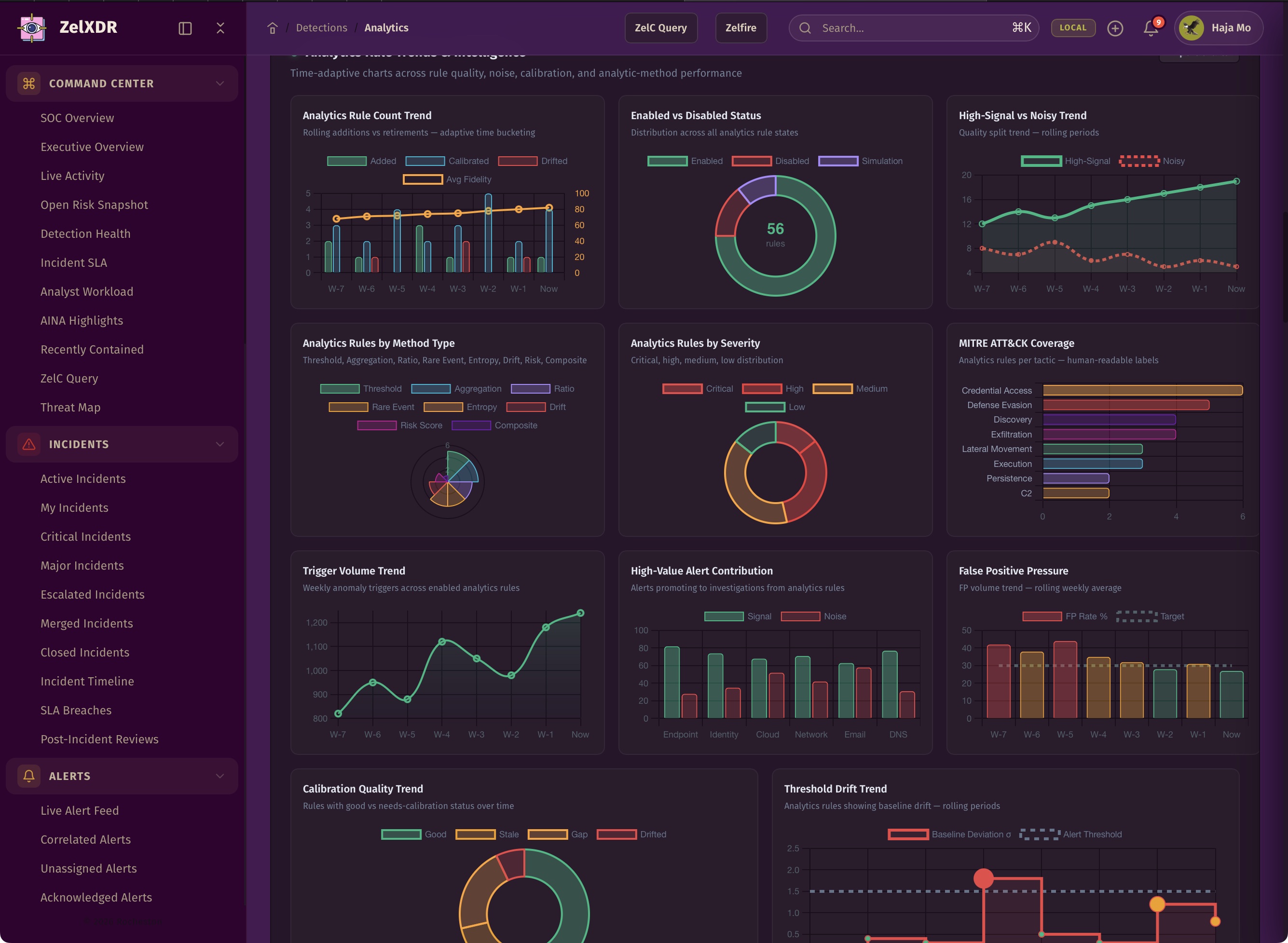The image size is (1288, 943).
Task: Collapse the Command Center section chevron
Action: (220, 83)
